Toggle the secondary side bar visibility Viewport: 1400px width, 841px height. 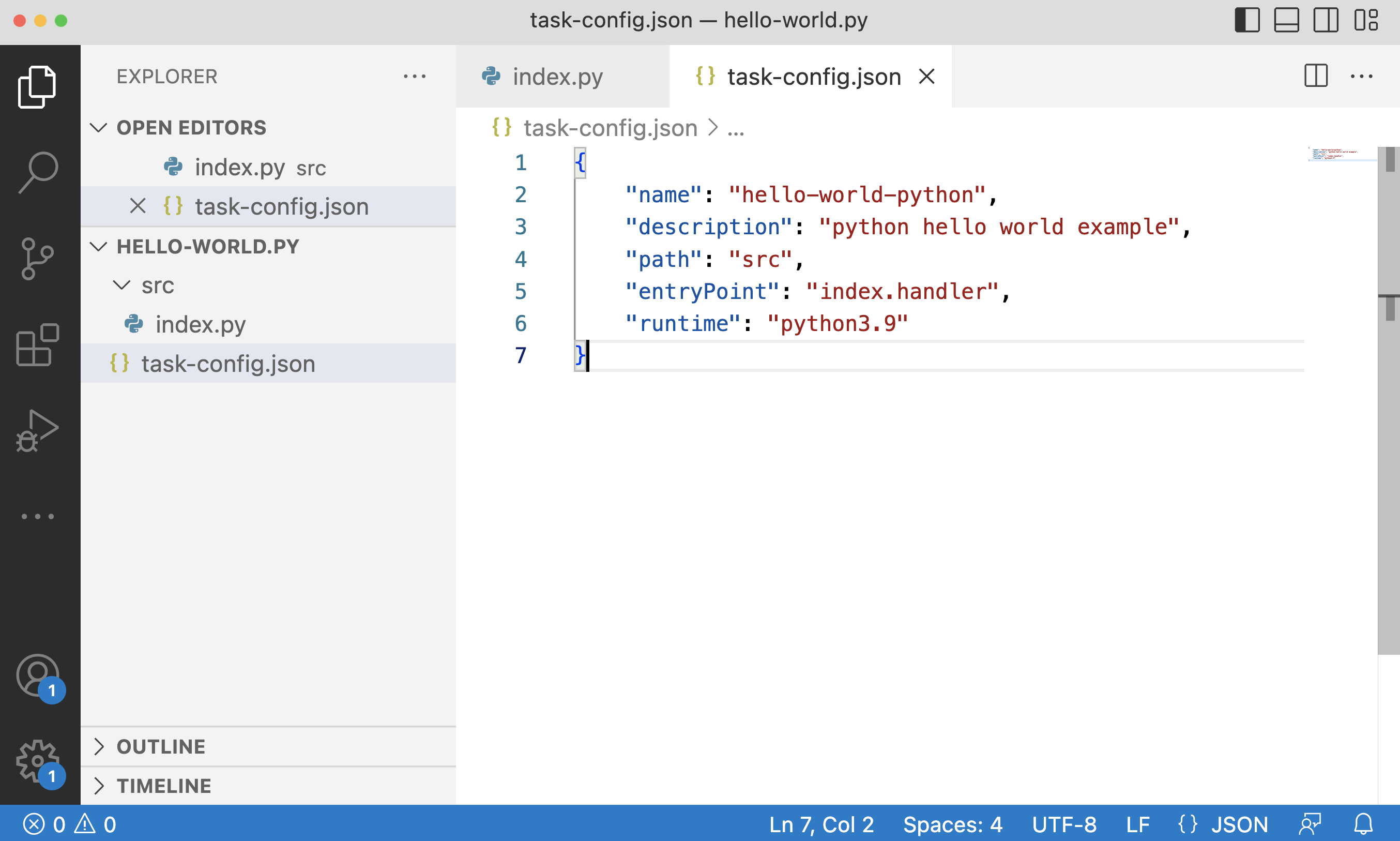(1326, 20)
